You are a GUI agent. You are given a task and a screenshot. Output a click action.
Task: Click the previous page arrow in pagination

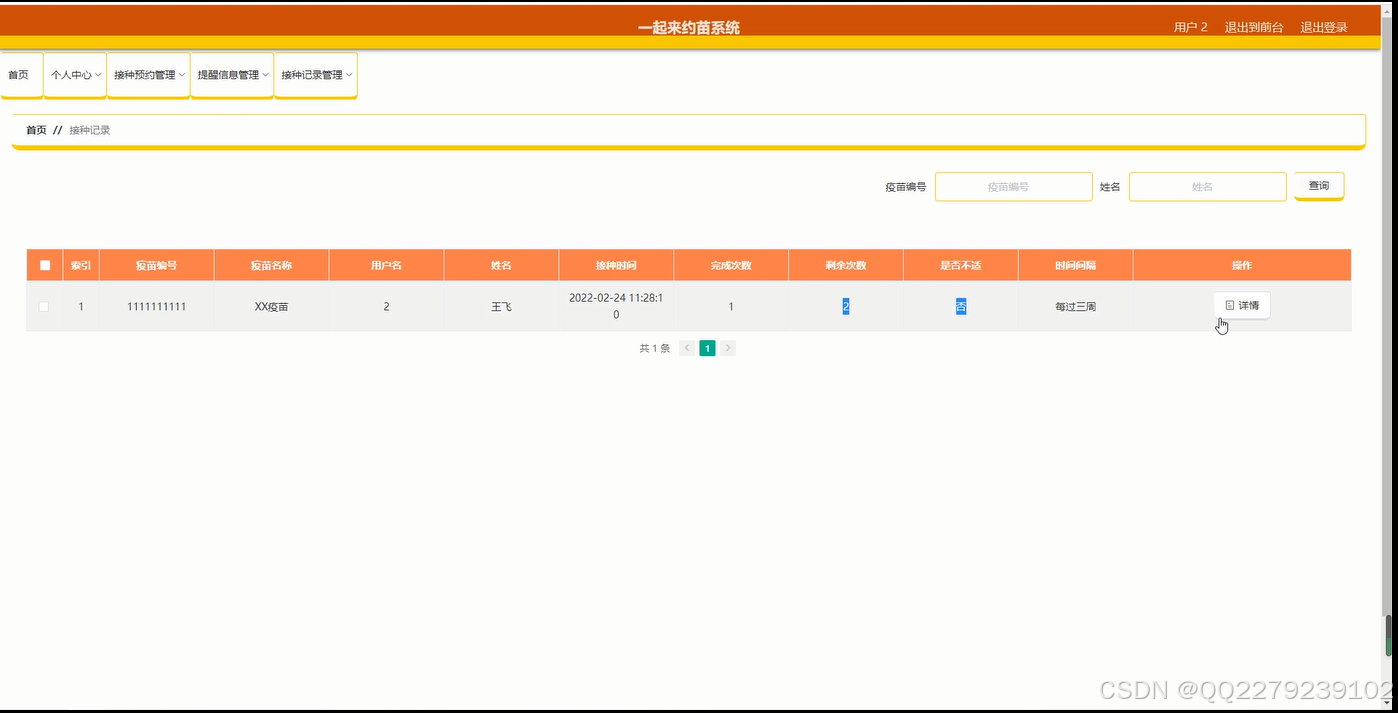(x=686, y=347)
